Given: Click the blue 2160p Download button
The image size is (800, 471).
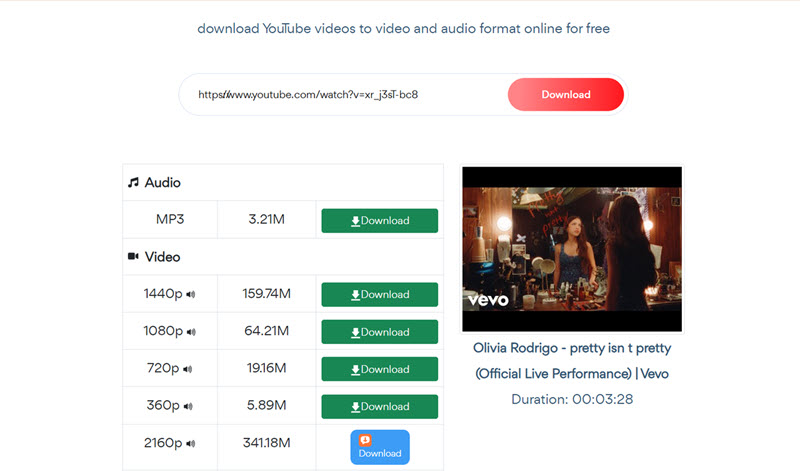Looking at the screenshot, I should 380,447.
